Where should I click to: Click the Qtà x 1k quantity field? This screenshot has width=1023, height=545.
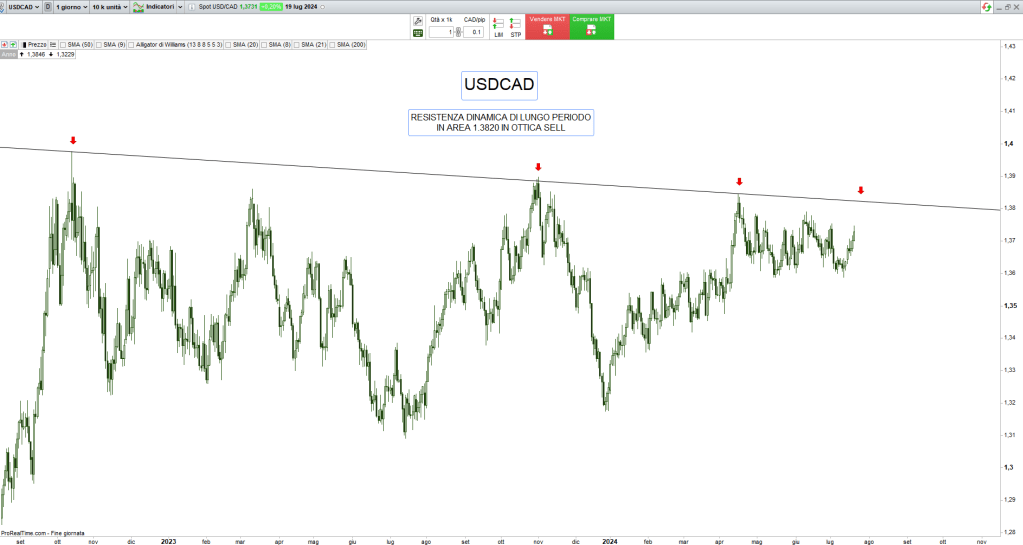(x=441, y=32)
